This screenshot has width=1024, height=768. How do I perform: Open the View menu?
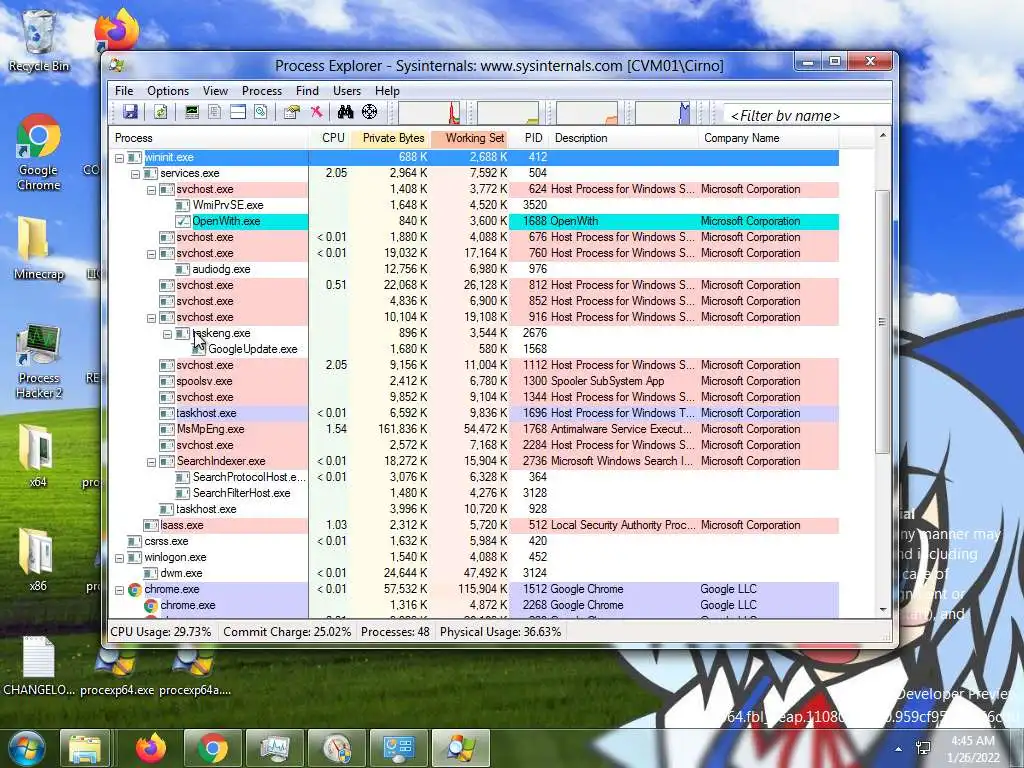[216, 91]
